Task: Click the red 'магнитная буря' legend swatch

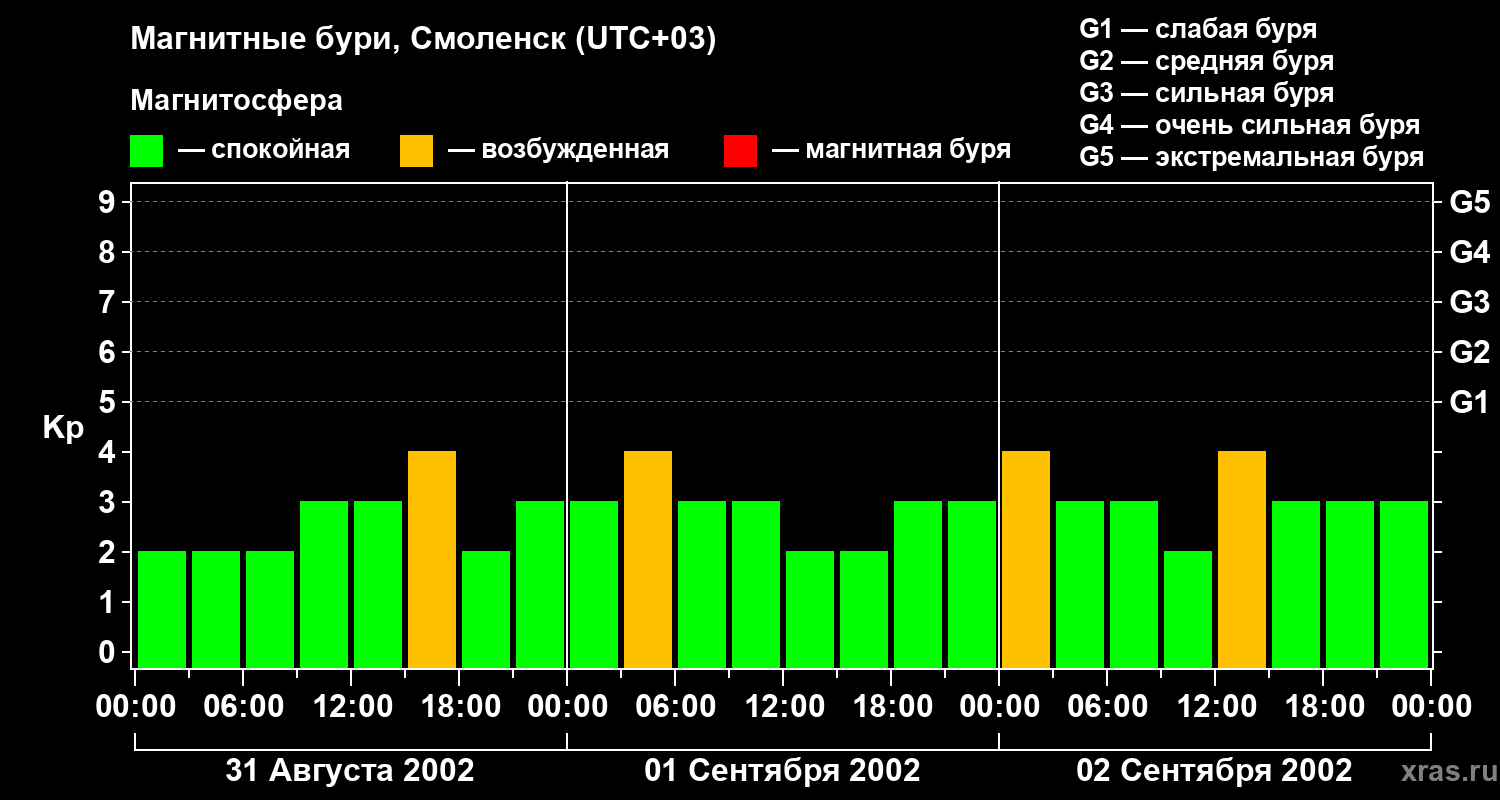Action: point(740,151)
